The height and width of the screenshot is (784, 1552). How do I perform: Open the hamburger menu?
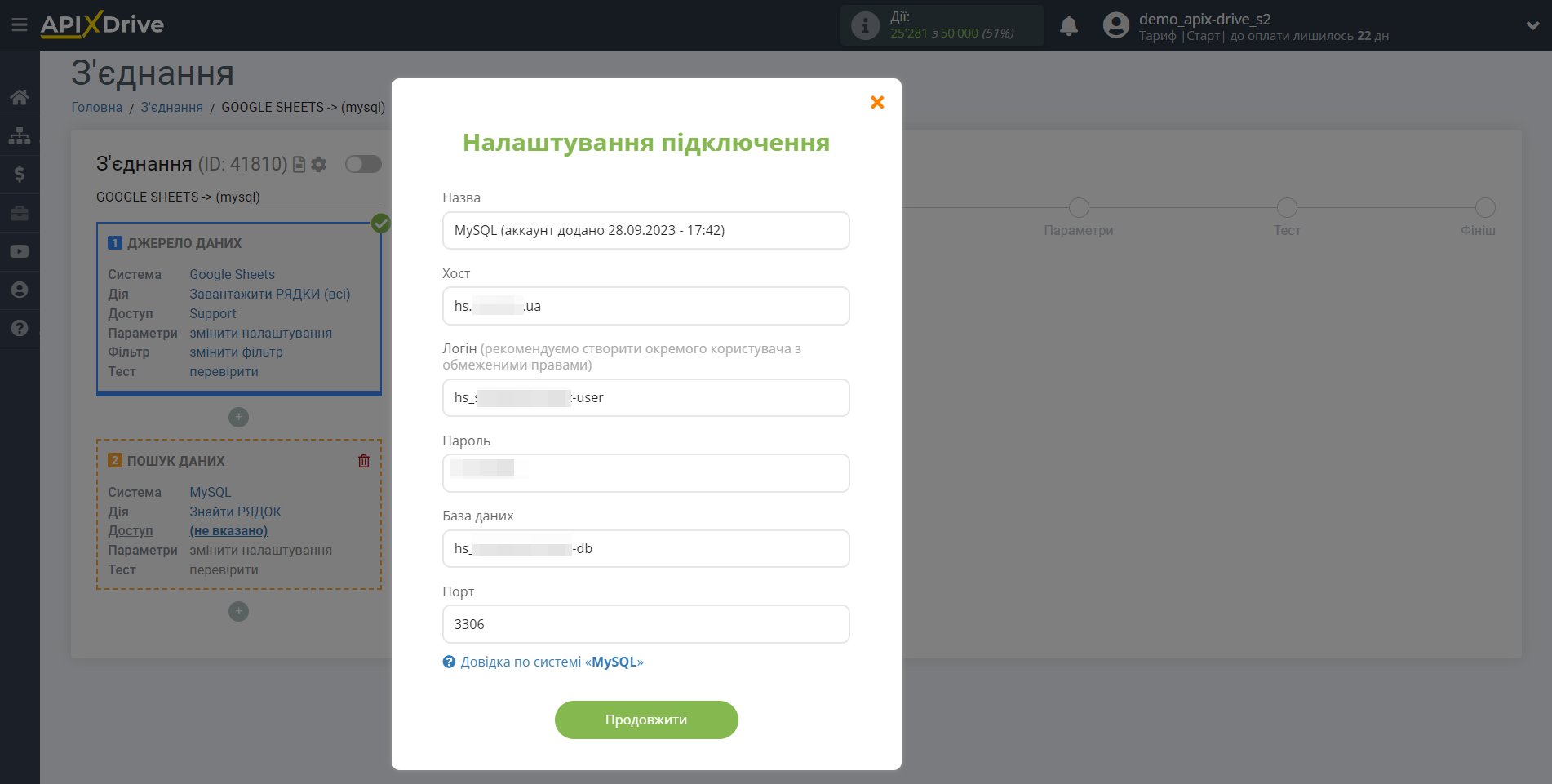(20, 25)
